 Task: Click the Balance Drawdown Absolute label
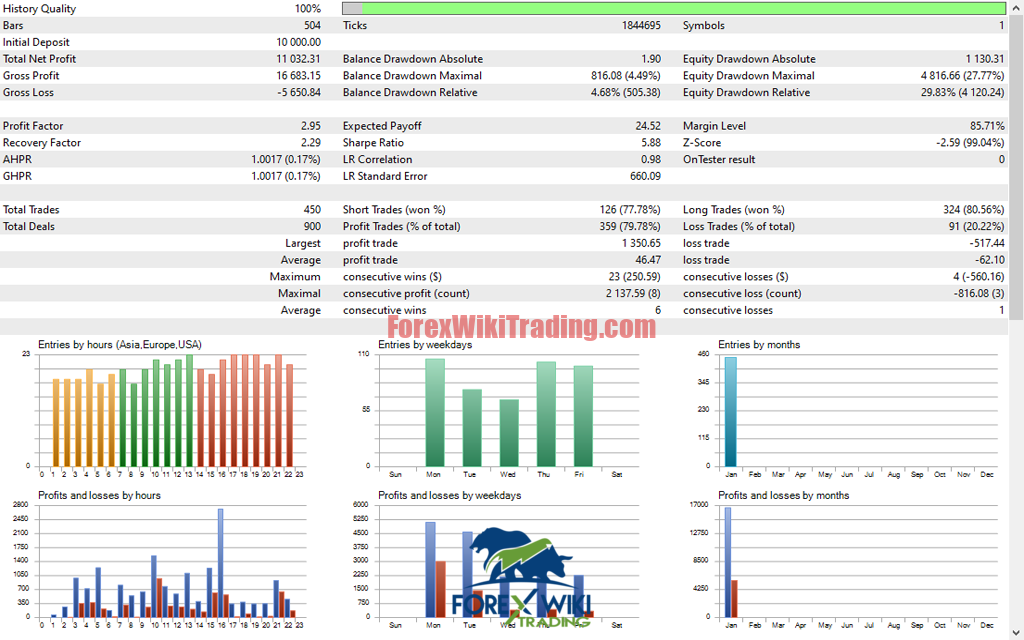pyautogui.click(x=413, y=59)
